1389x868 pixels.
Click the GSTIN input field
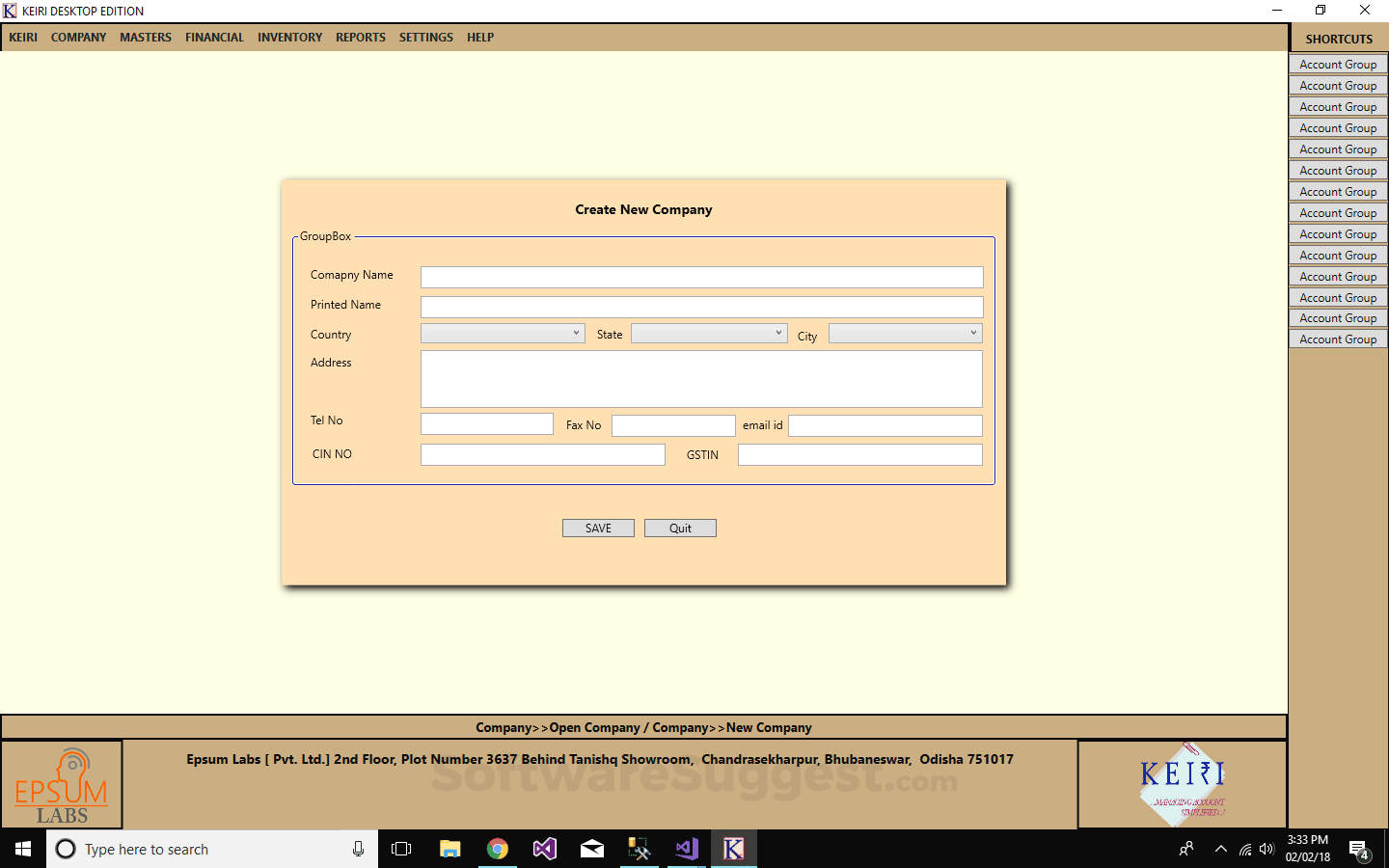coord(859,454)
